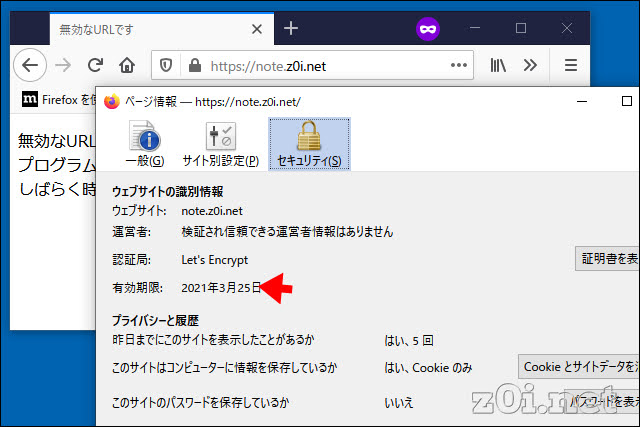Open page actions three-dot menu
640x427 pixels.
click(459, 65)
